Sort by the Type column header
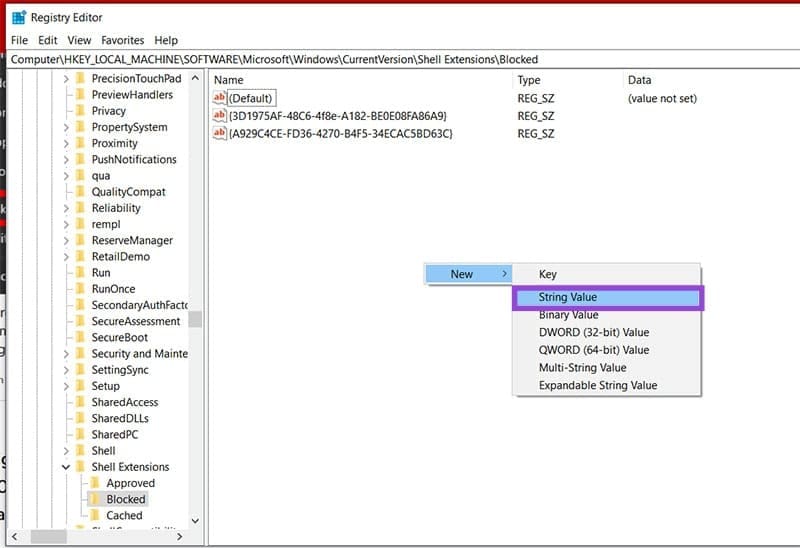Viewport: 800px width, 548px height. tap(529, 80)
